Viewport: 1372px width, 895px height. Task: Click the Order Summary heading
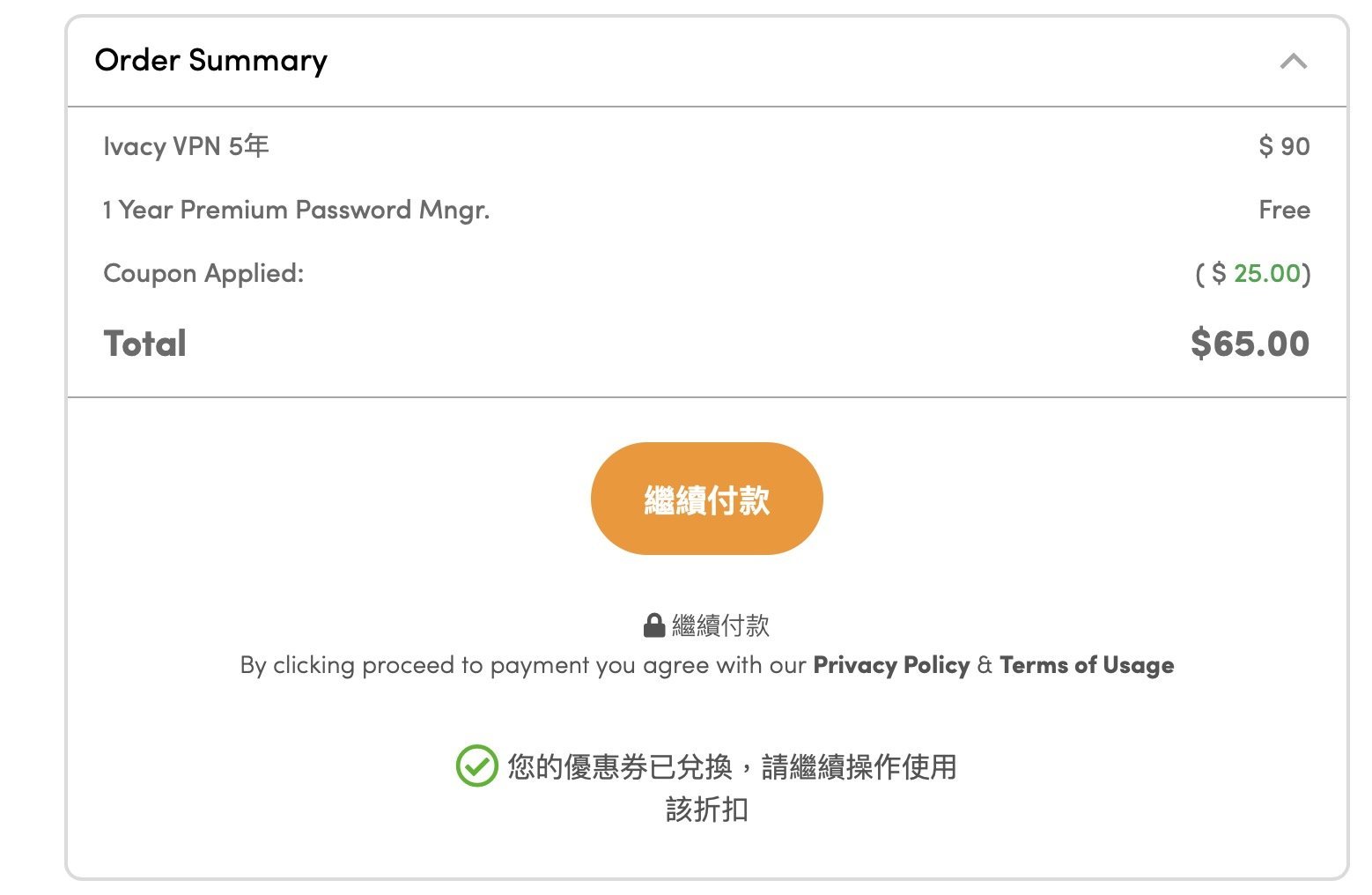(211, 60)
